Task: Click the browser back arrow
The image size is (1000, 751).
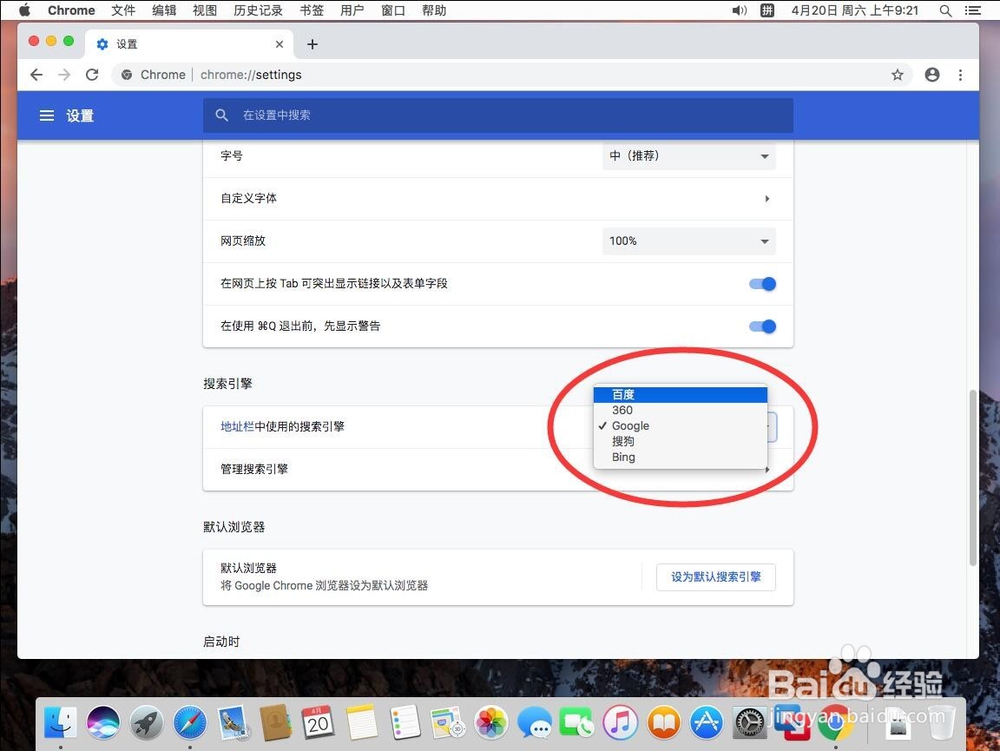Action: coord(36,75)
